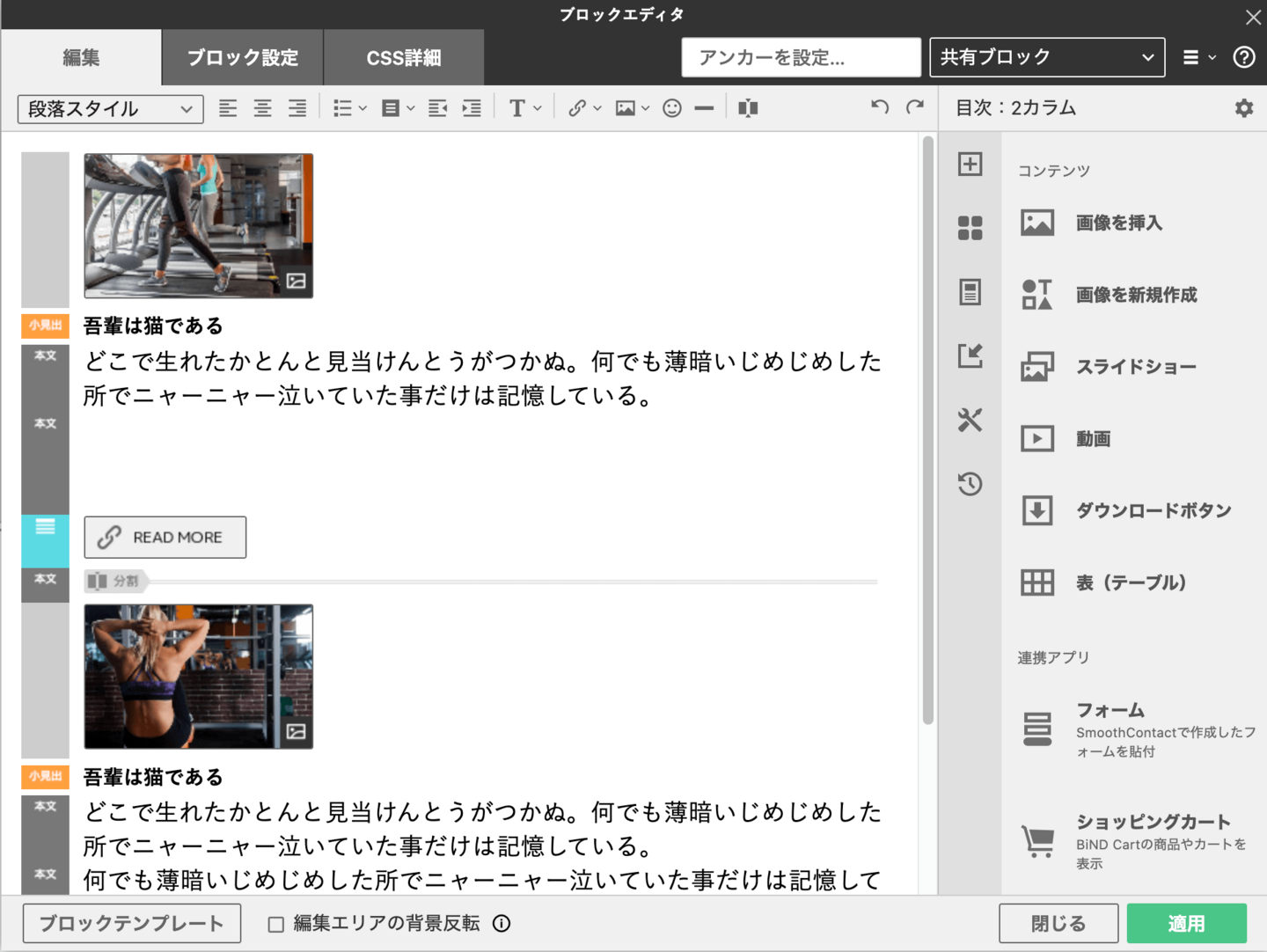Select tools wrench sidebar icon

(x=970, y=420)
